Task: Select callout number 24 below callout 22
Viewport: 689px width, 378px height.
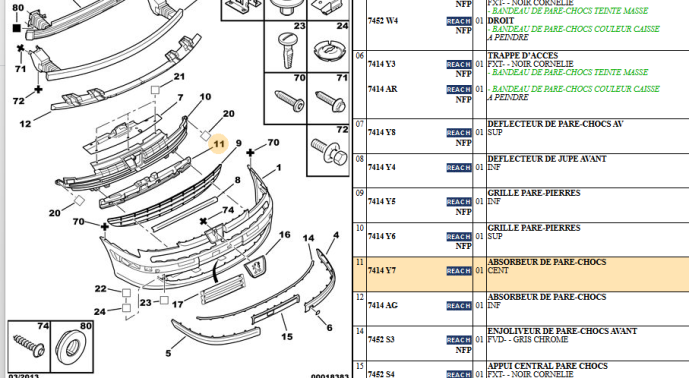Action: pos(100,312)
